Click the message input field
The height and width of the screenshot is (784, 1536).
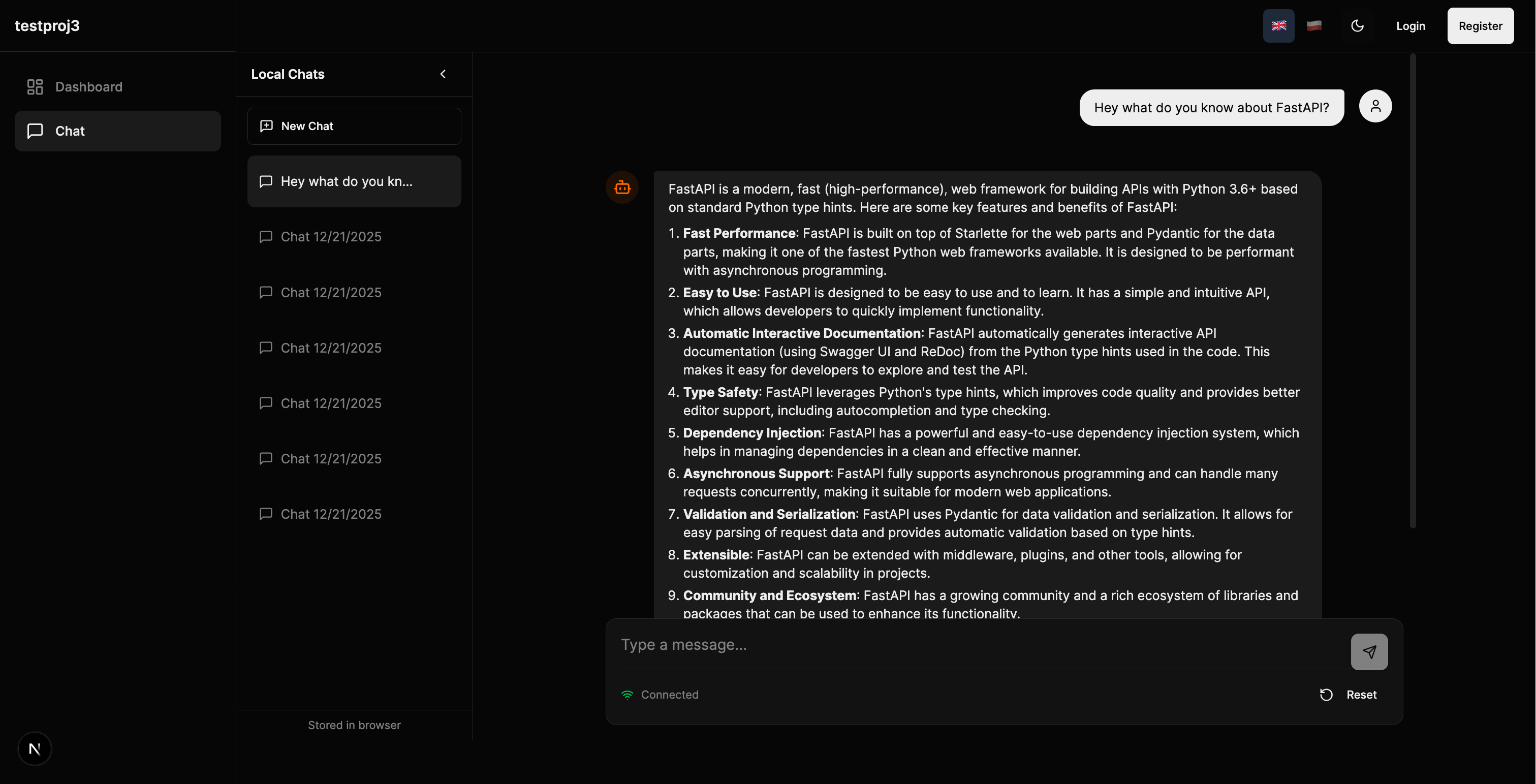[x=894, y=644]
